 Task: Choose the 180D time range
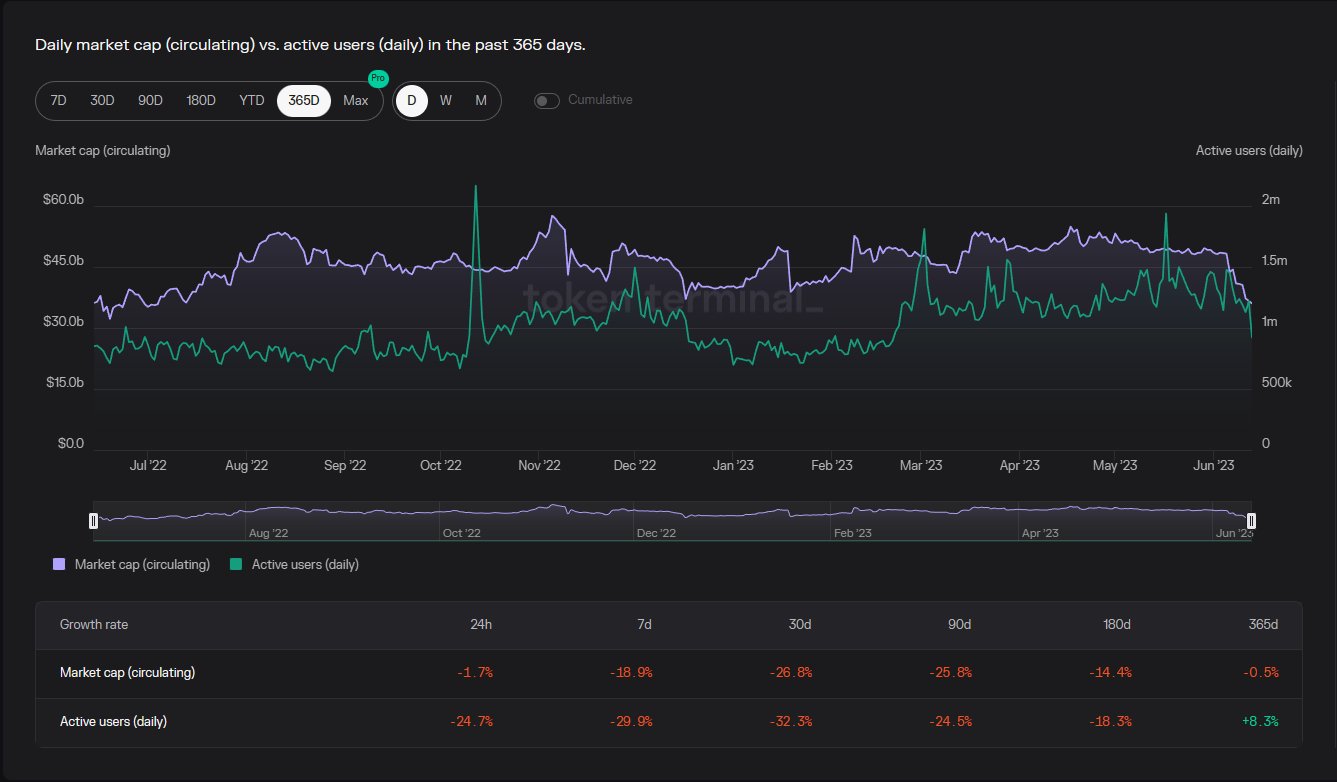[201, 100]
